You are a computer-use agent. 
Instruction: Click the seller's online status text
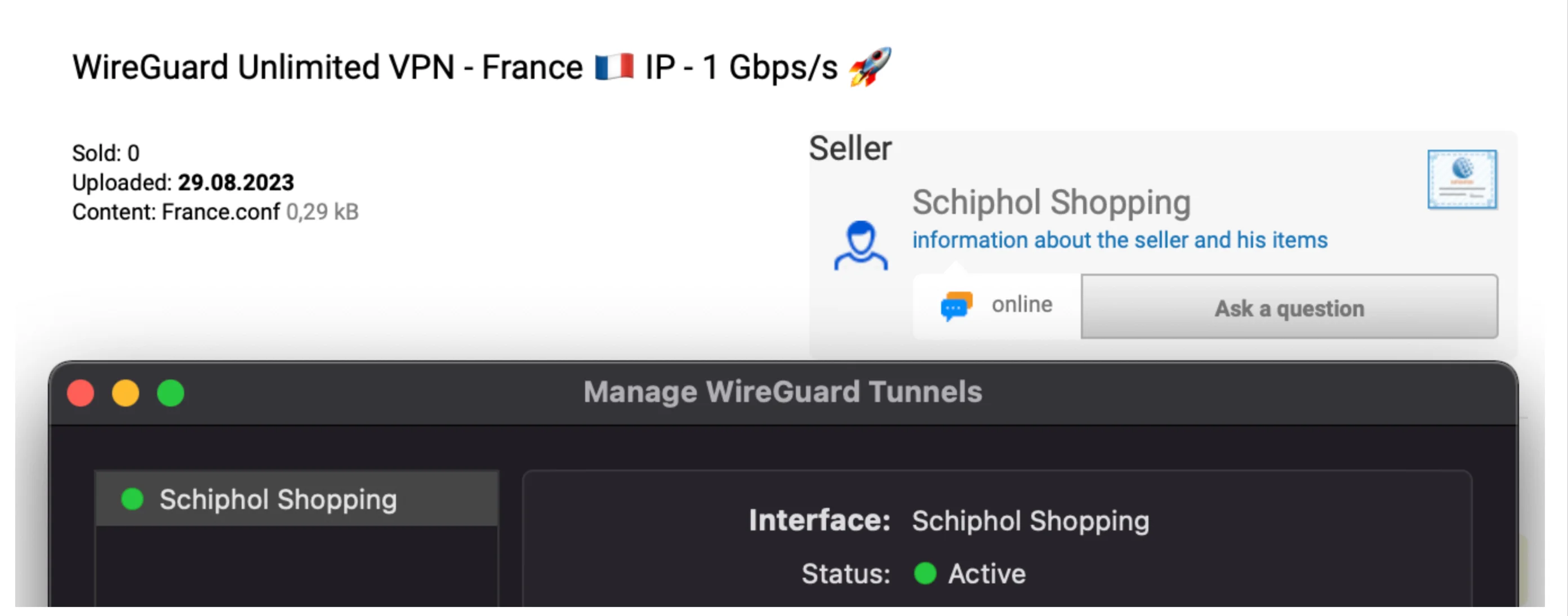[x=1021, y=305]
